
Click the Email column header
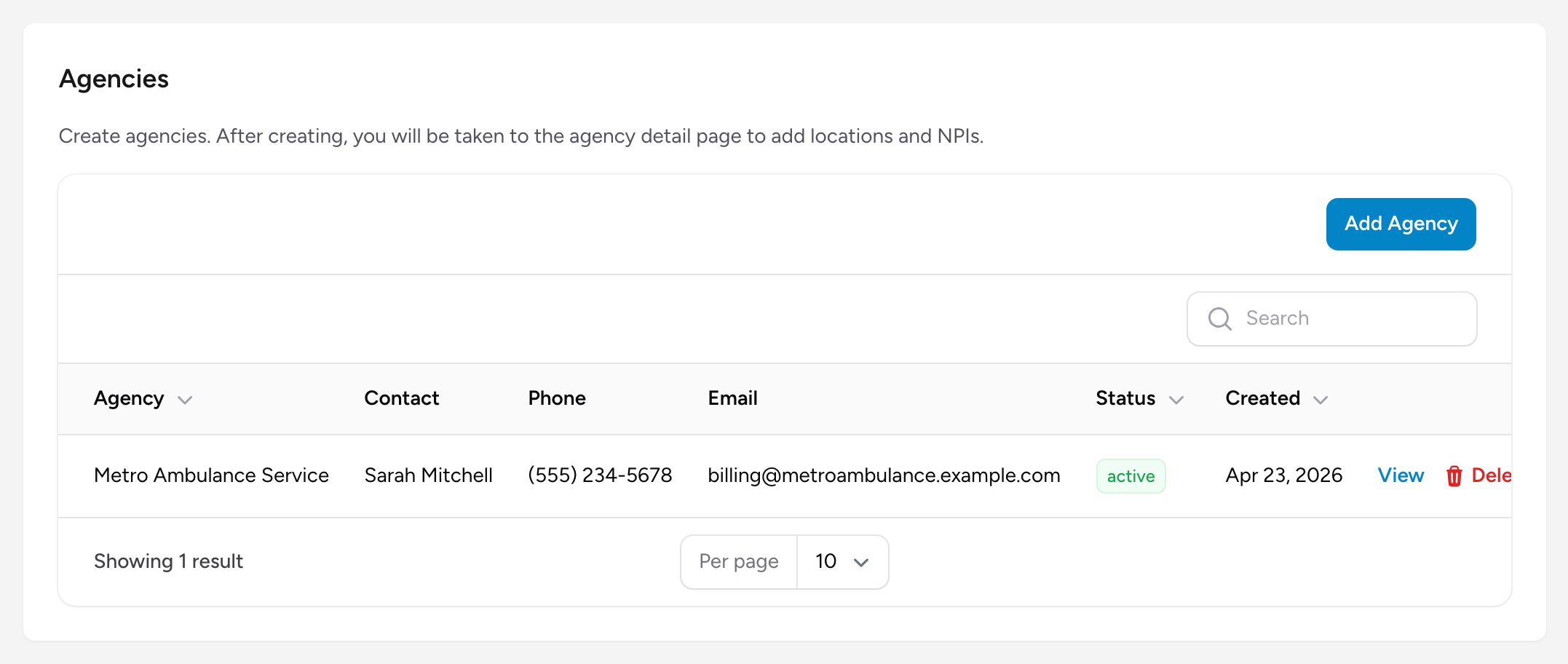(732, 398)
